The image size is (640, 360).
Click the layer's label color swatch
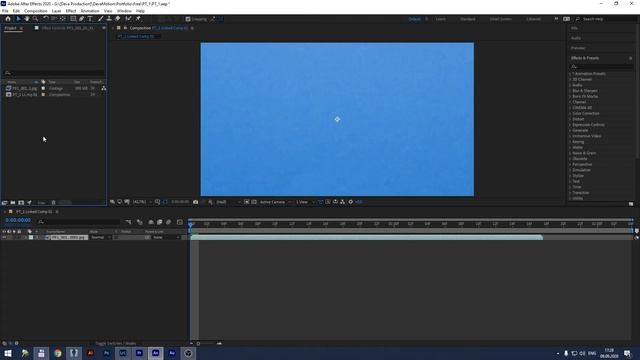tap(31, 238)
